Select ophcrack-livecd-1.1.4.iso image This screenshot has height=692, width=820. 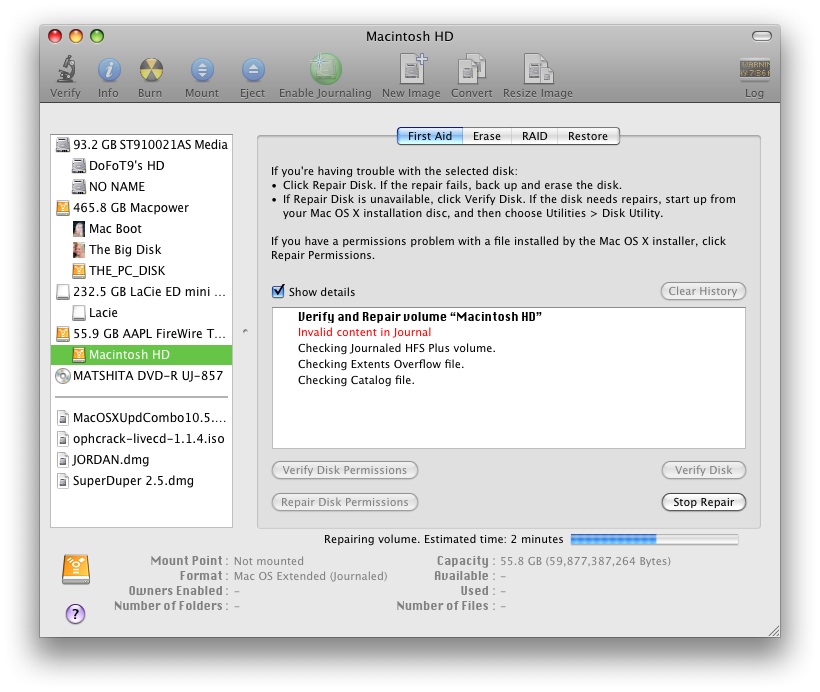[x=142, y=438]
